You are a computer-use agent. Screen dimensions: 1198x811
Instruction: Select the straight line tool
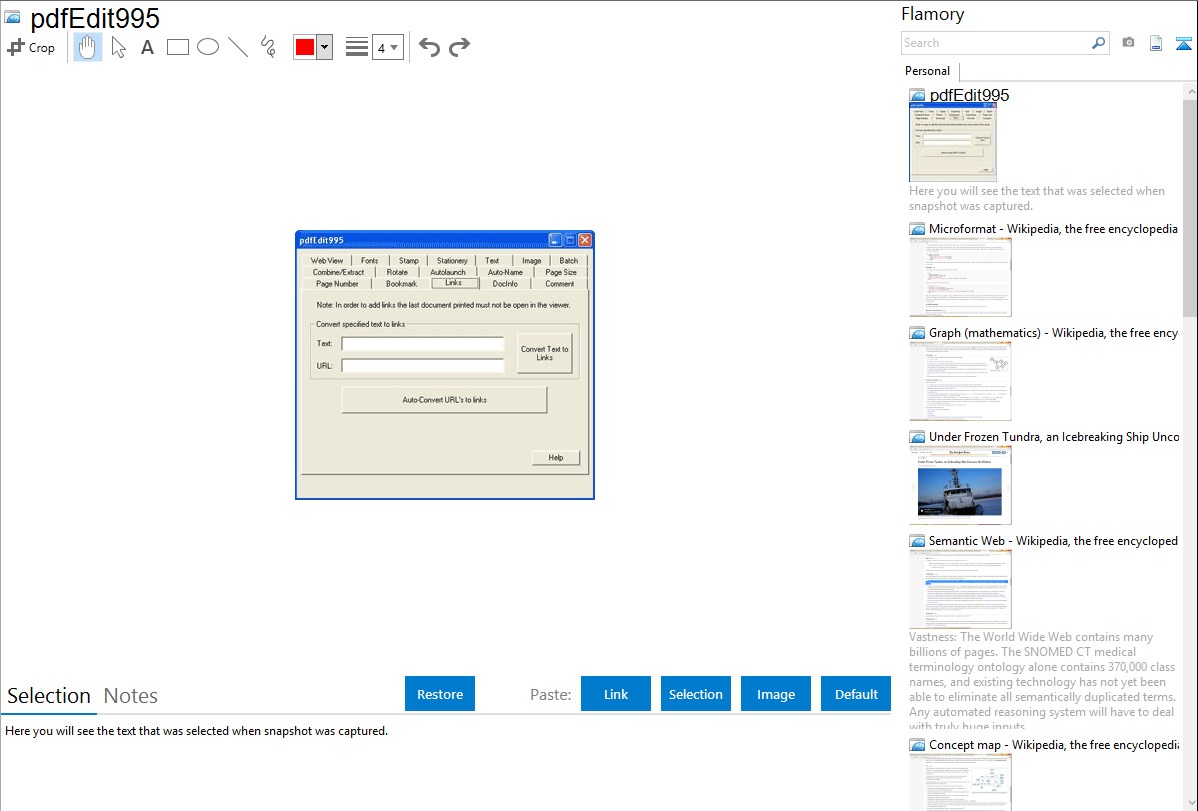pyautogui.click(x=238, y=47)
